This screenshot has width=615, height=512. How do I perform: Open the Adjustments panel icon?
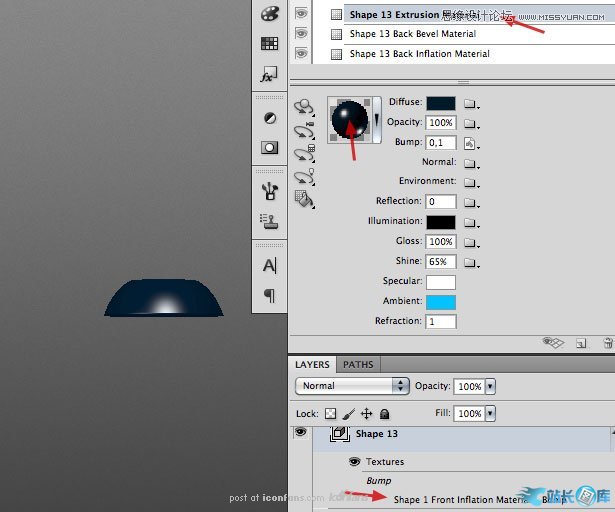(269, 118)
